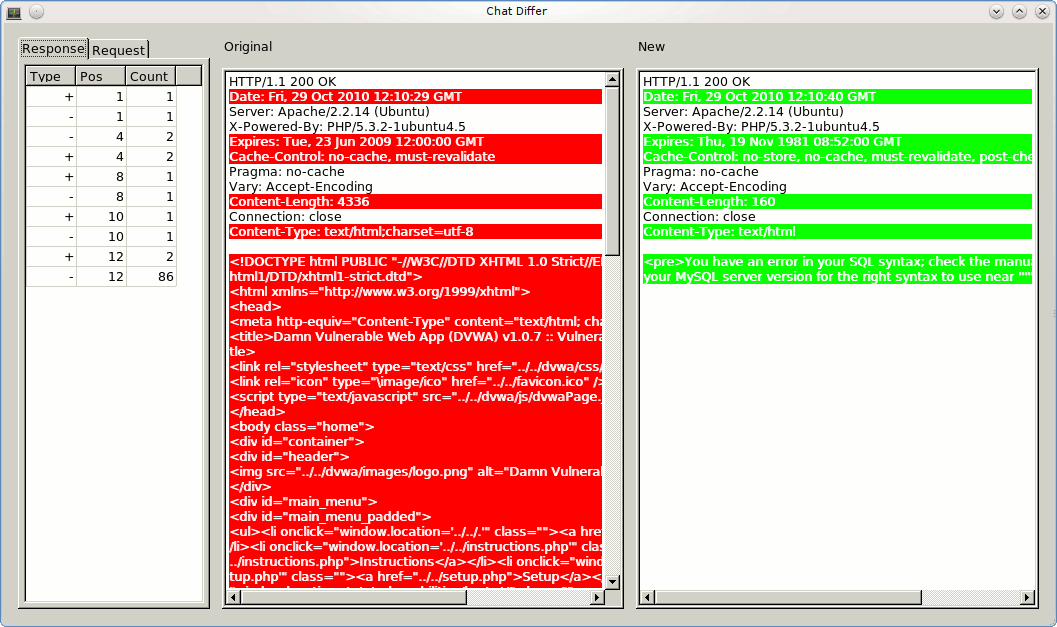The width and height of the screenshot is (1057, 627).
Task: Click the Original pane scroll up arrow
Action: [x=613, y=79]
